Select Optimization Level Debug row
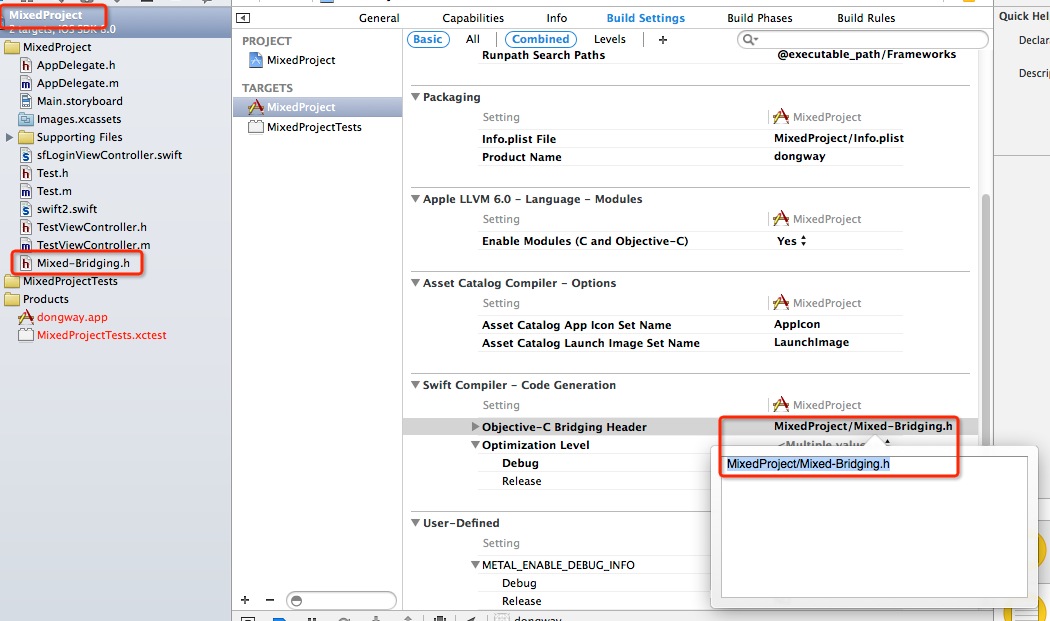 point(520,463)
